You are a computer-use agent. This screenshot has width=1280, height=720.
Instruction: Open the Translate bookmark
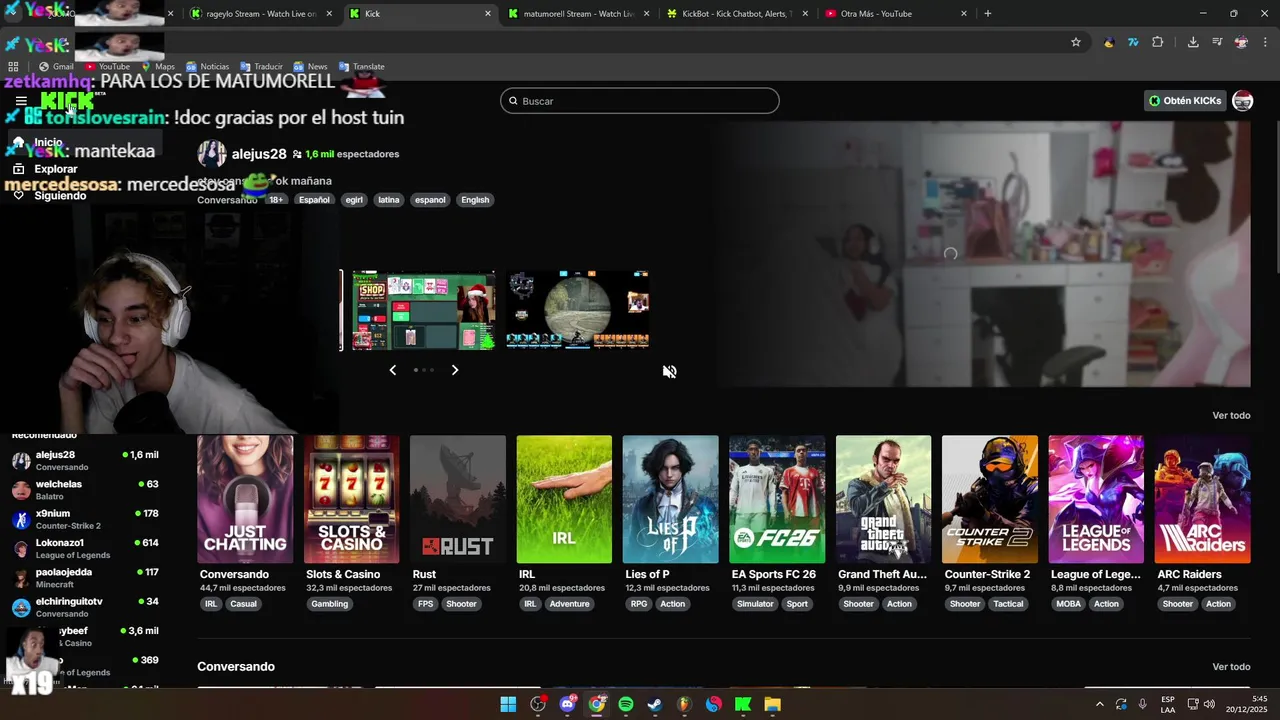click(360, 67)
